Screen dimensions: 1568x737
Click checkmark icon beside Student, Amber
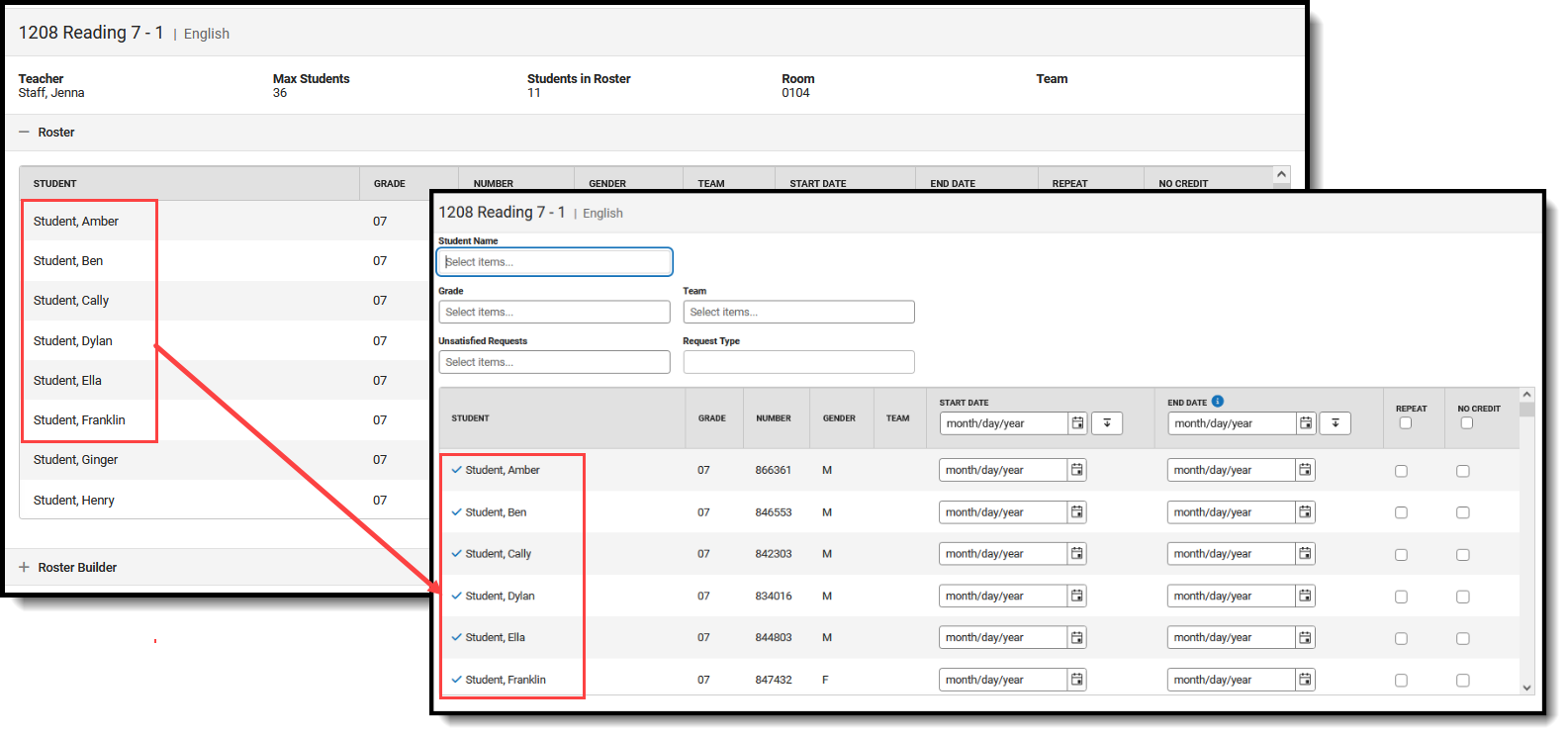(456, 470)
